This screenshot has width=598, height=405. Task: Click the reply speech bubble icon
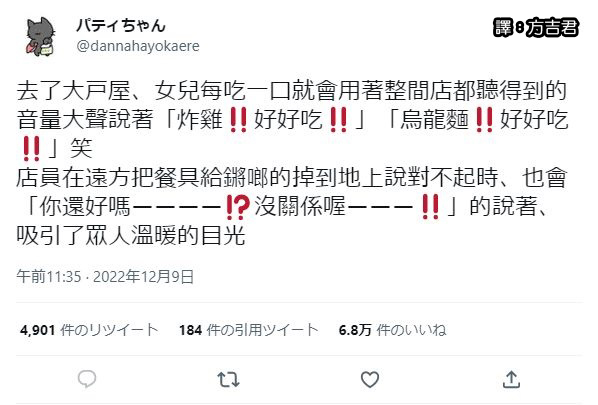pos(87,379)
